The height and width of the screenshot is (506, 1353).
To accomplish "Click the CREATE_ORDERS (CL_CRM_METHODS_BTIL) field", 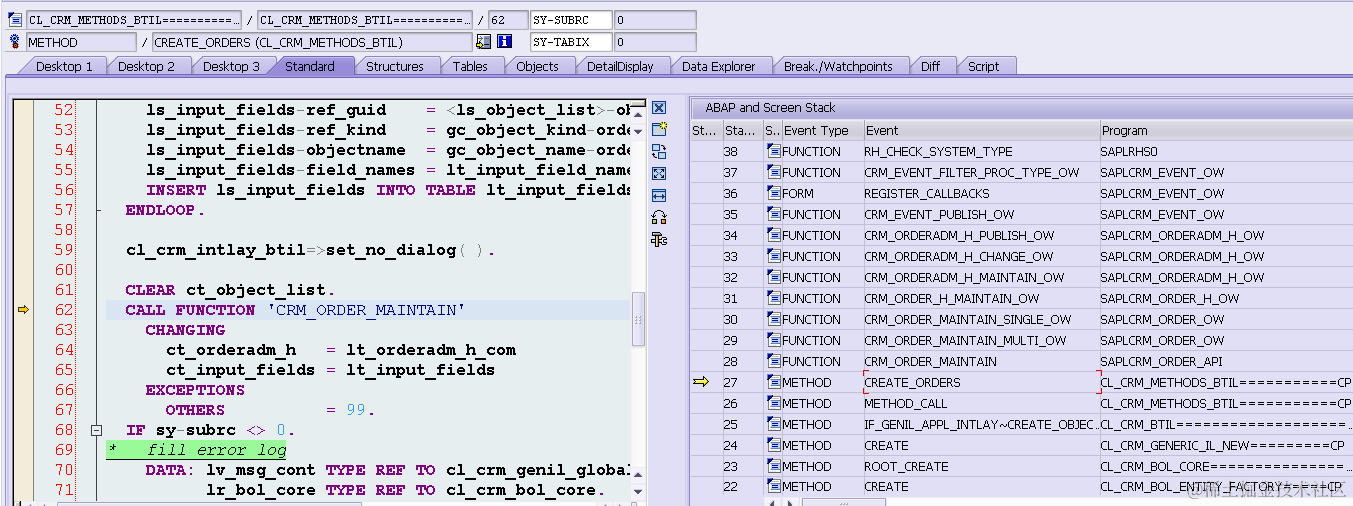I will [311, 42].
